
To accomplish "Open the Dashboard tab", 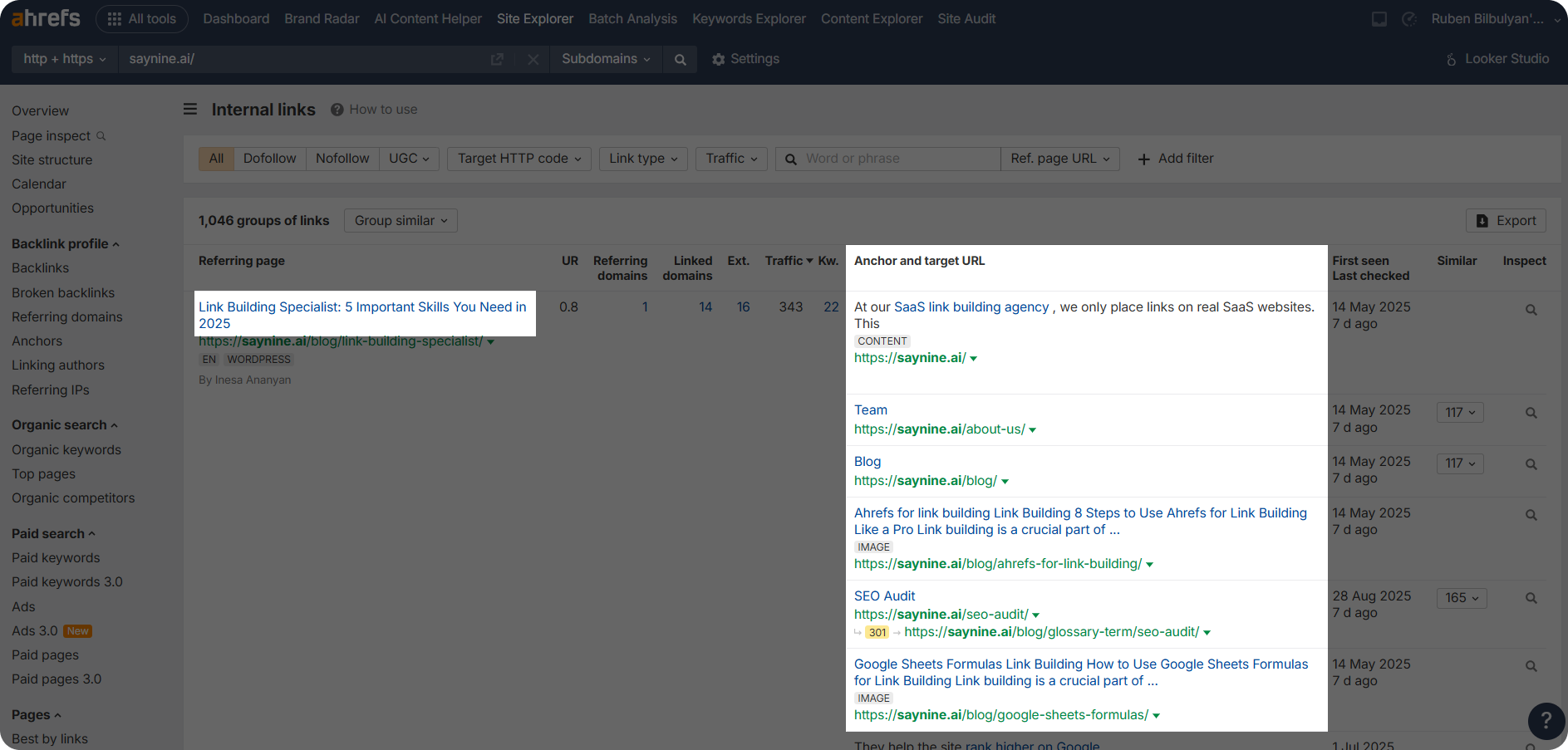I will point(236,18).
